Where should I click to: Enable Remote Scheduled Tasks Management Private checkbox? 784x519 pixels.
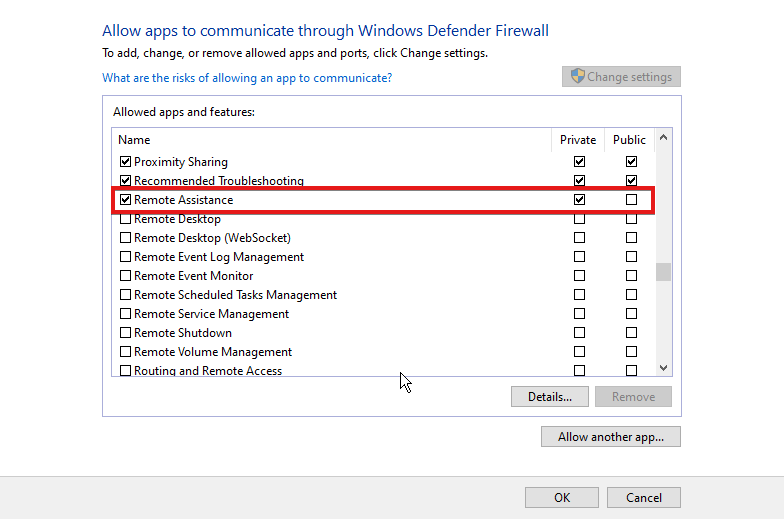(580, 294)
